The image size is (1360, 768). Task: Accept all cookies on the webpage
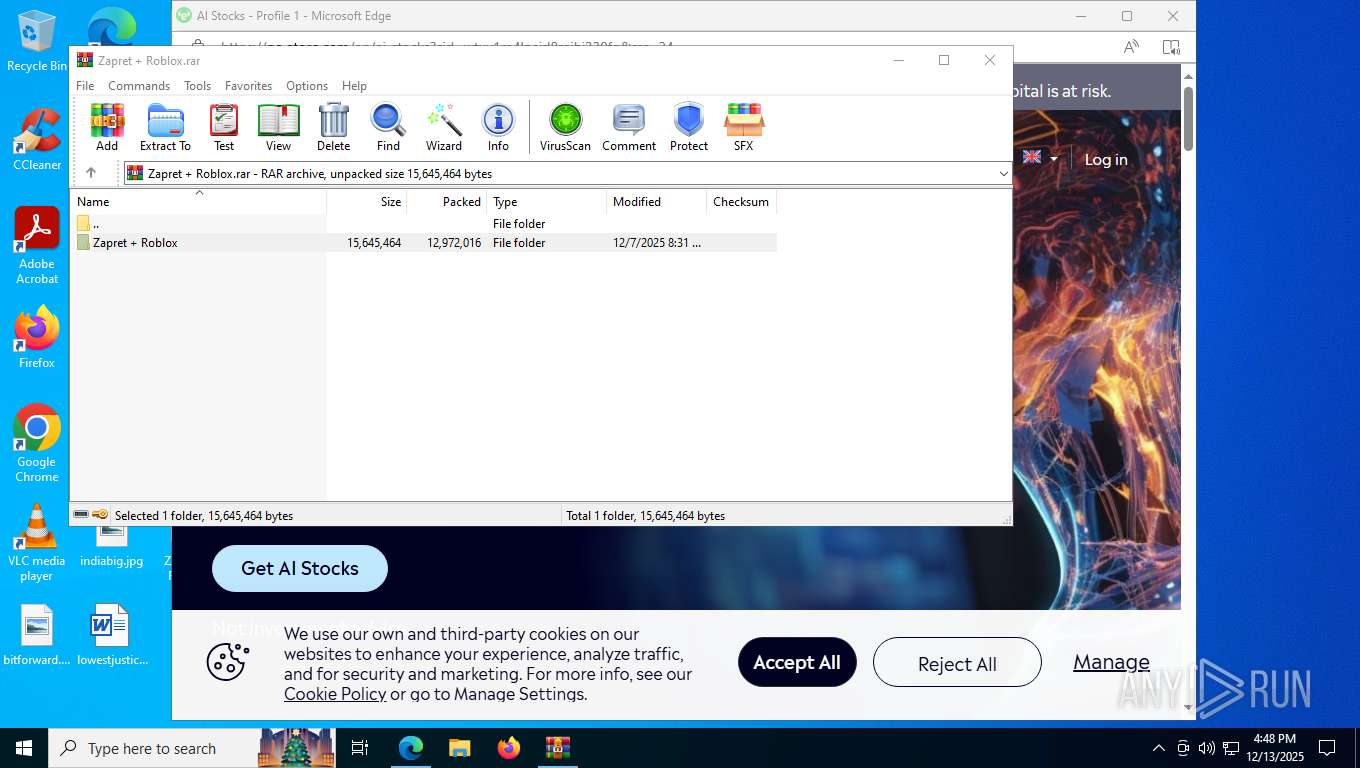point(797,662)
